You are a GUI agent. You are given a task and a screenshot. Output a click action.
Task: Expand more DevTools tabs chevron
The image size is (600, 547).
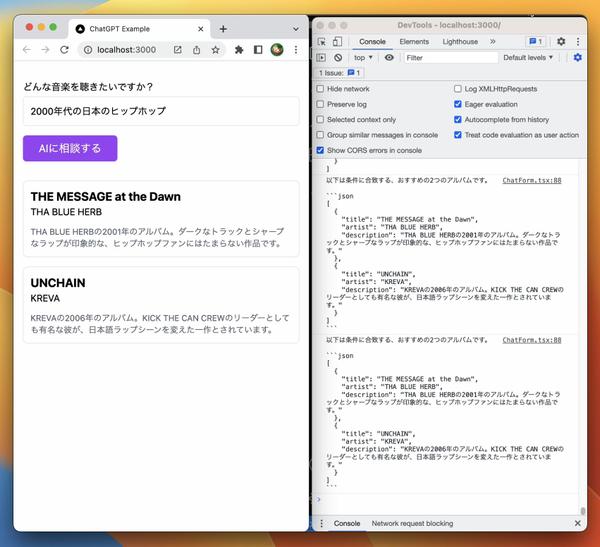tap(493, 41)
